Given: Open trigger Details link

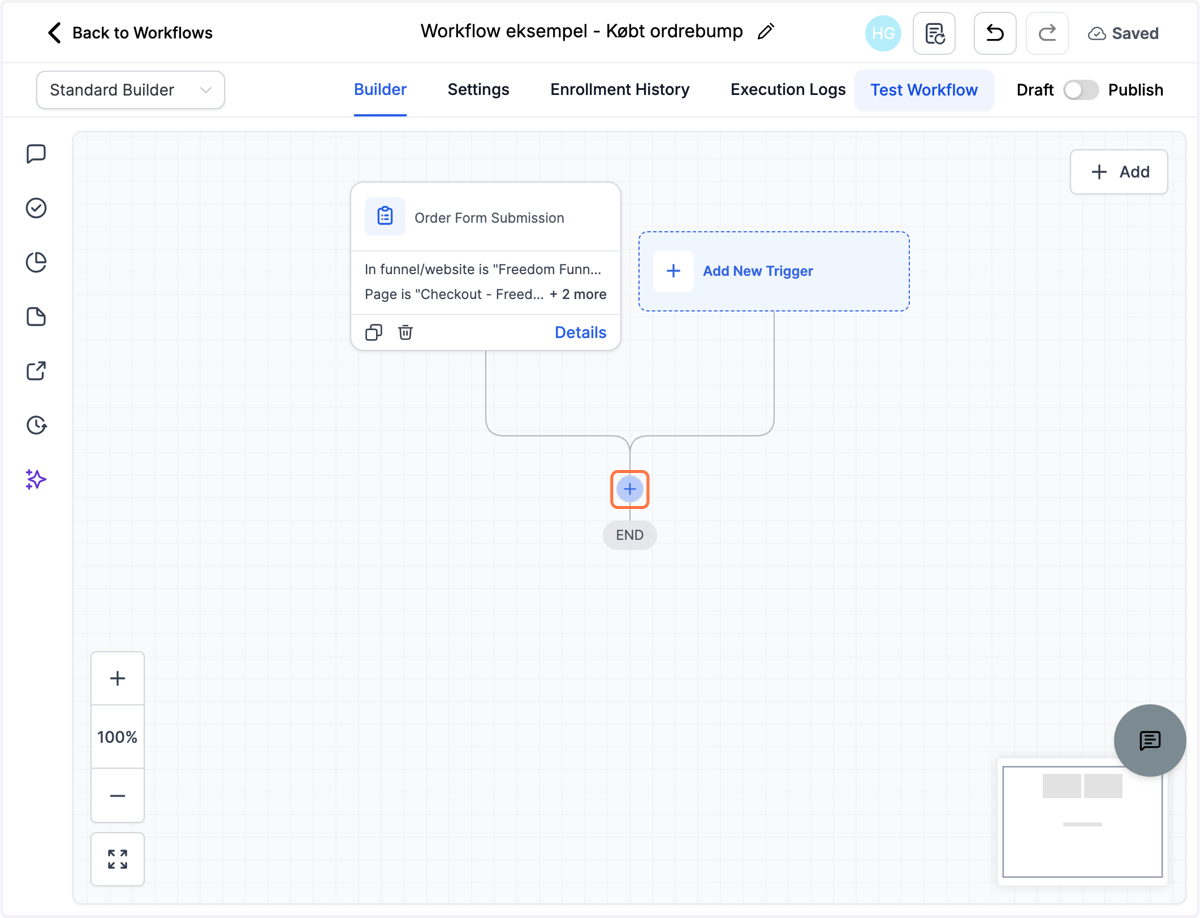Looking at the screenshot, I should coord(581,332).
